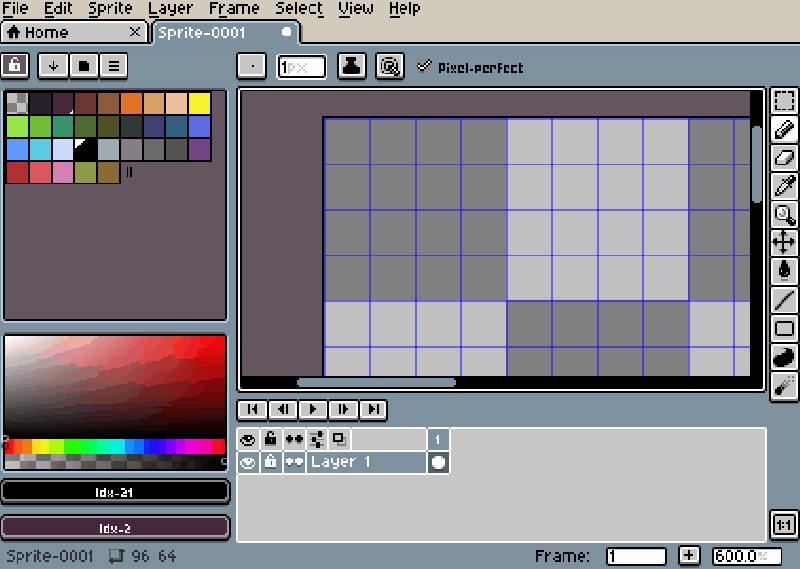The height and width of the screenshot is (569, 800).
Task: Go to last frame button
Action: 373,409
